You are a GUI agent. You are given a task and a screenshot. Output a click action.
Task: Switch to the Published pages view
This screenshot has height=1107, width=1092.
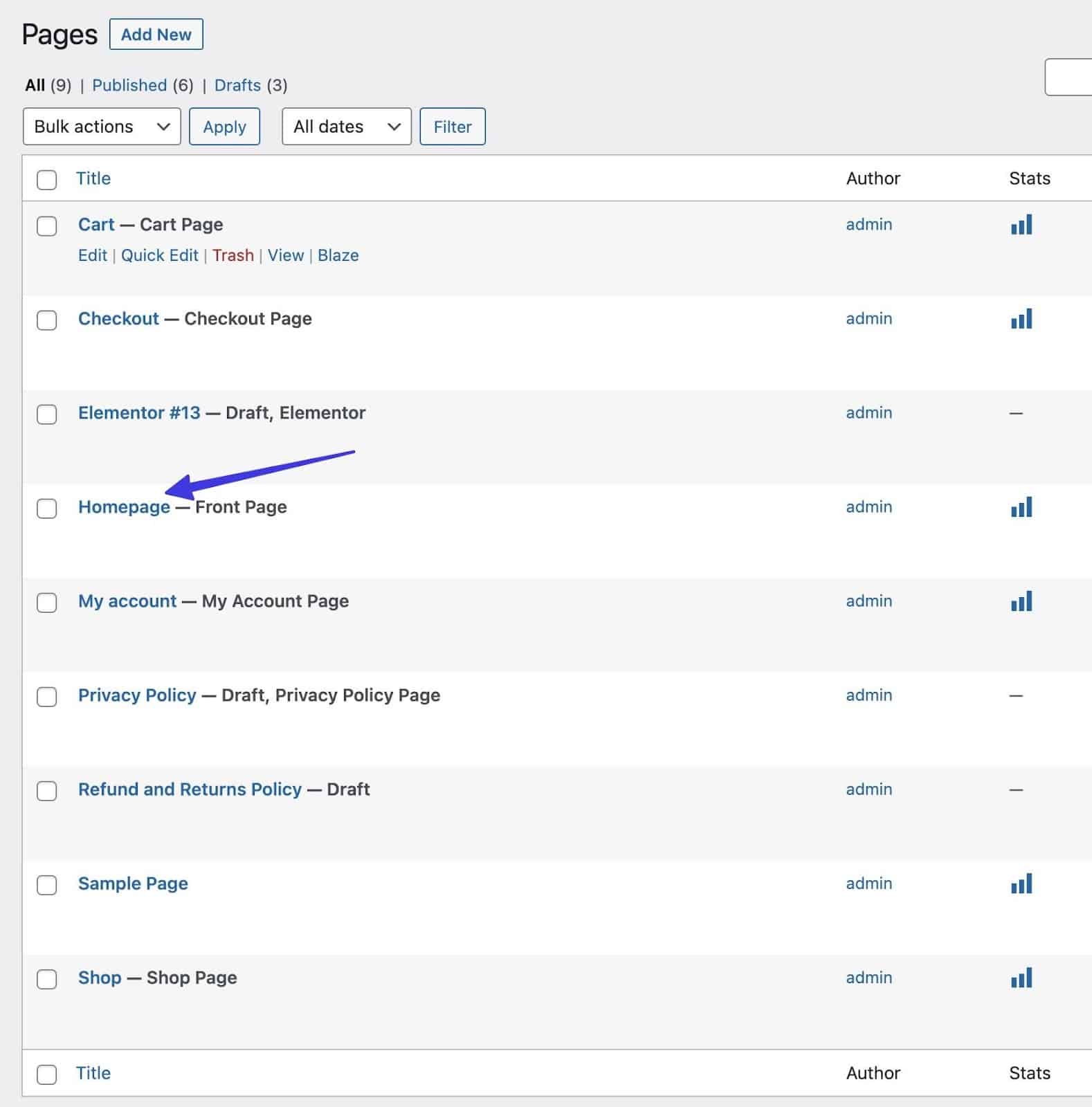[129, 85]
